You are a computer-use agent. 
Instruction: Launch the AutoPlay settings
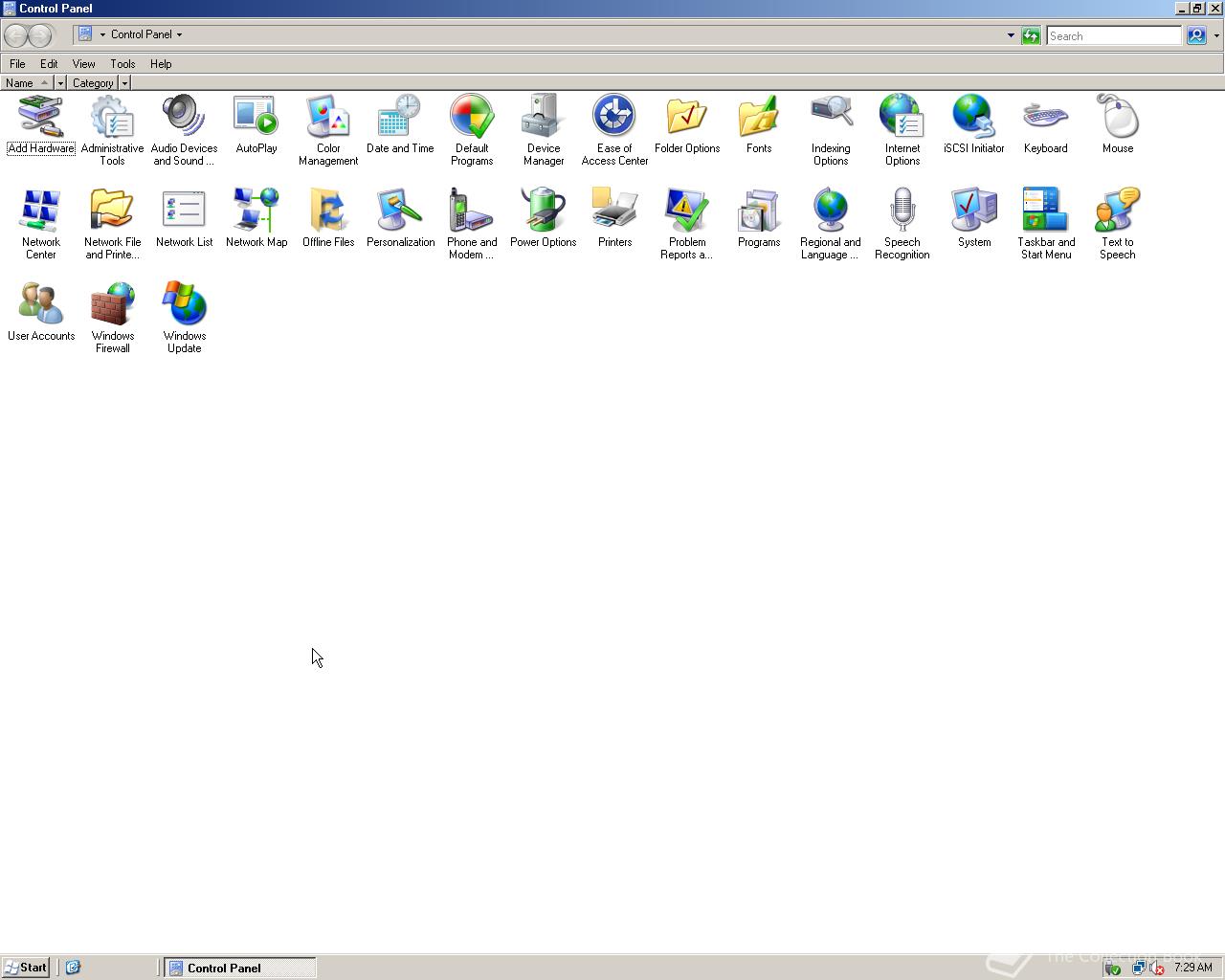pos(256,124)
